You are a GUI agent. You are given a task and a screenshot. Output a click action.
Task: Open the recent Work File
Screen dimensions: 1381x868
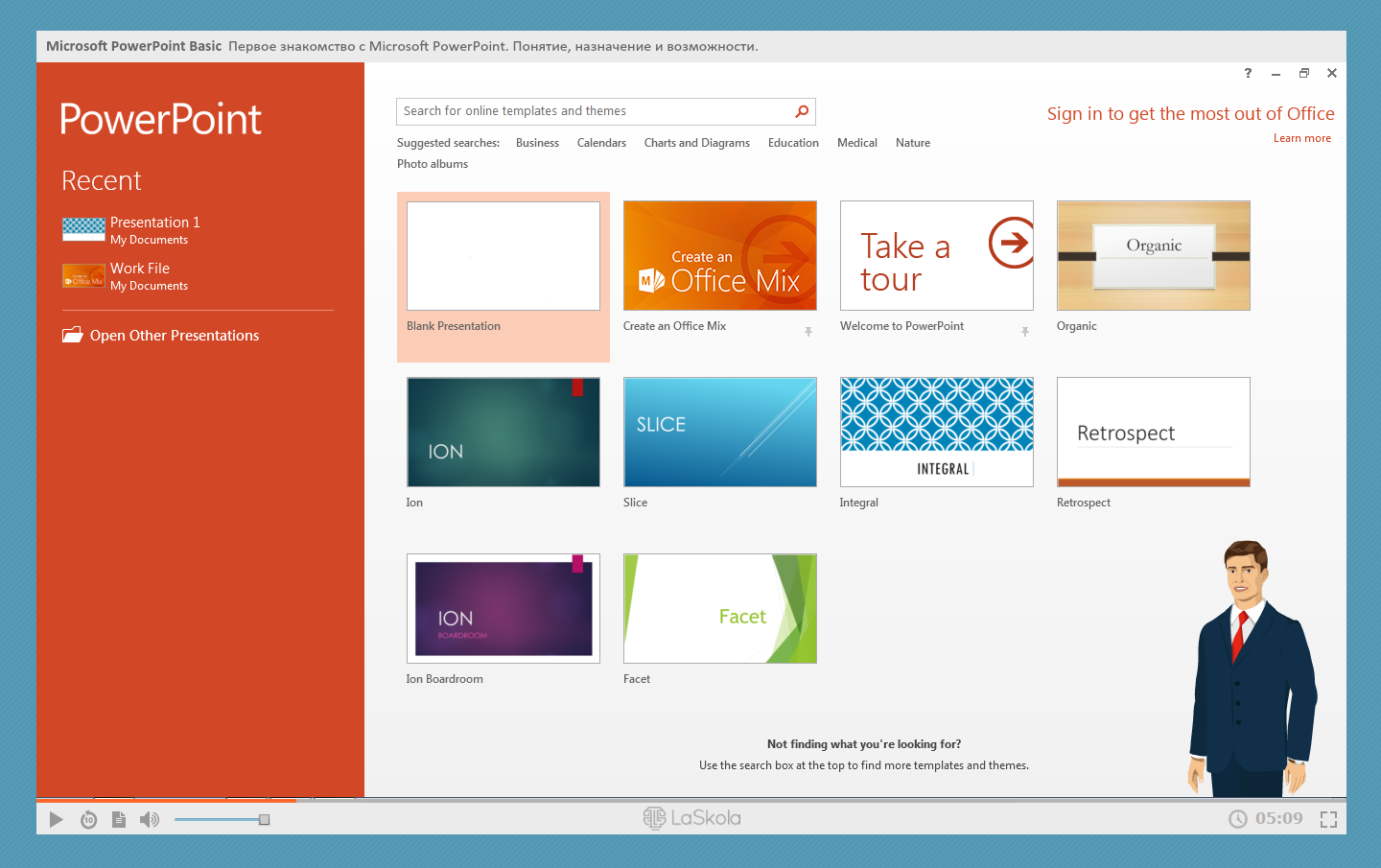(x=140, y=269)
